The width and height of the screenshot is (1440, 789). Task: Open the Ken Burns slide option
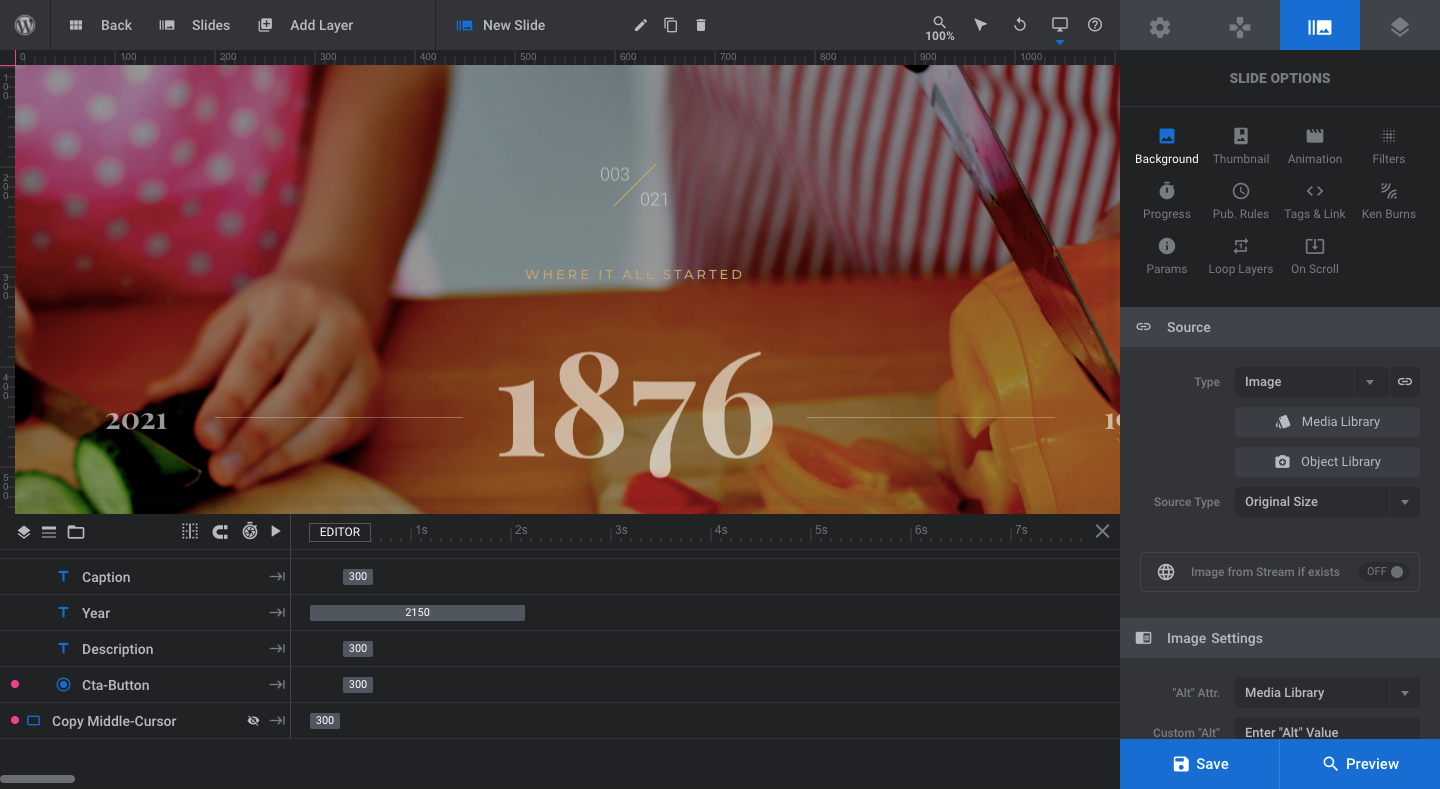[1388, 200]
